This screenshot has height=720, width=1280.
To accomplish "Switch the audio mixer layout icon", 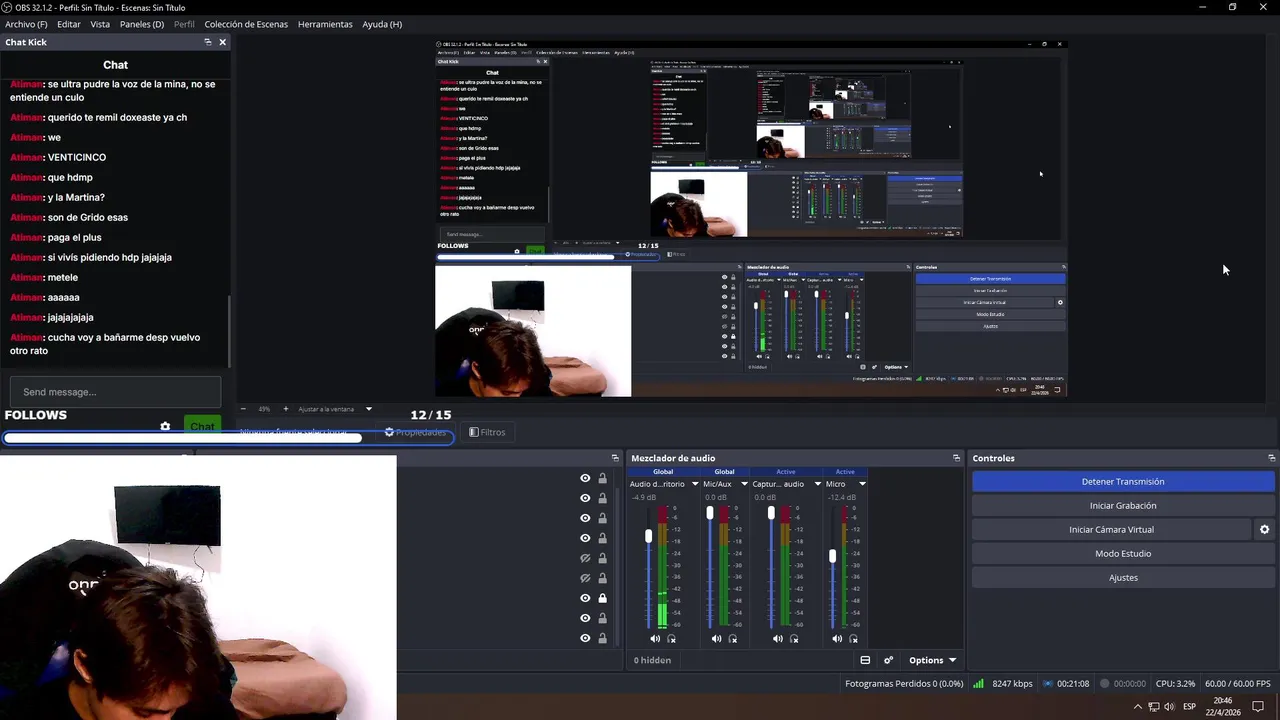I will coord(865,660).
